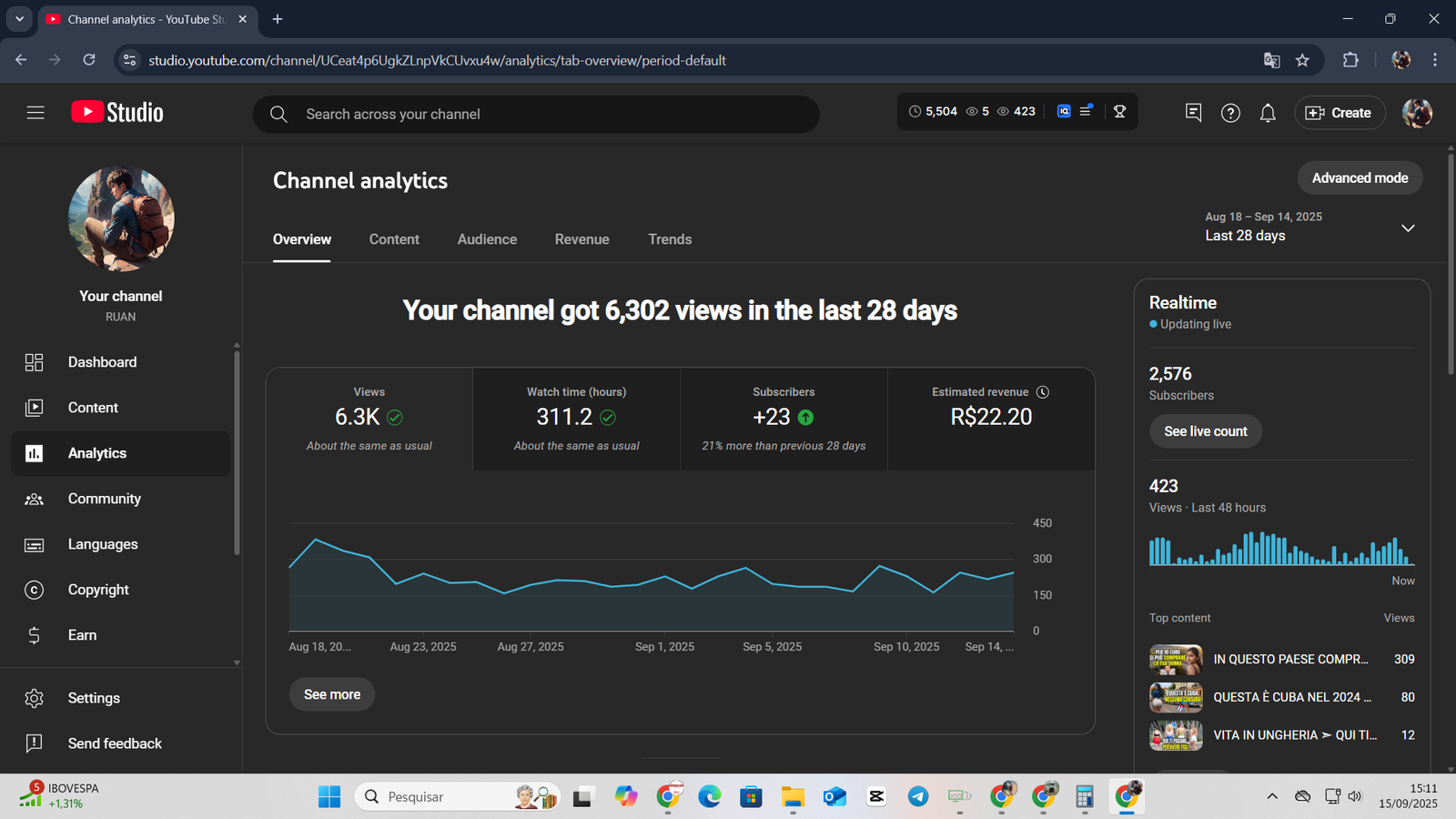
Task: Open the vidIQ list icon with blue dot
Action: (x=1086, y=111)
